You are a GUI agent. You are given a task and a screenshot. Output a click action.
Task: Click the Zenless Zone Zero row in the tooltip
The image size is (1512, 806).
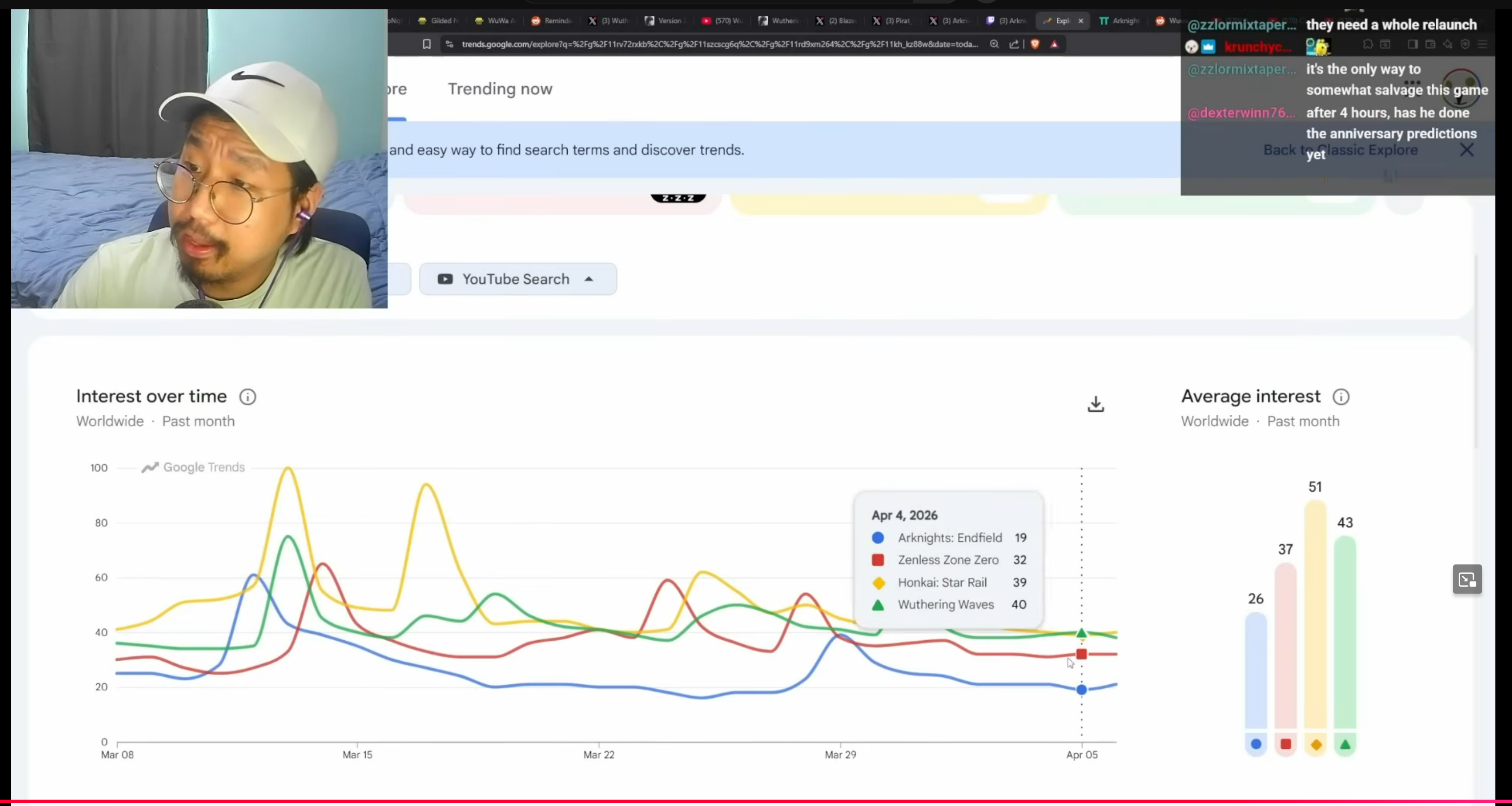coord(949,560)
